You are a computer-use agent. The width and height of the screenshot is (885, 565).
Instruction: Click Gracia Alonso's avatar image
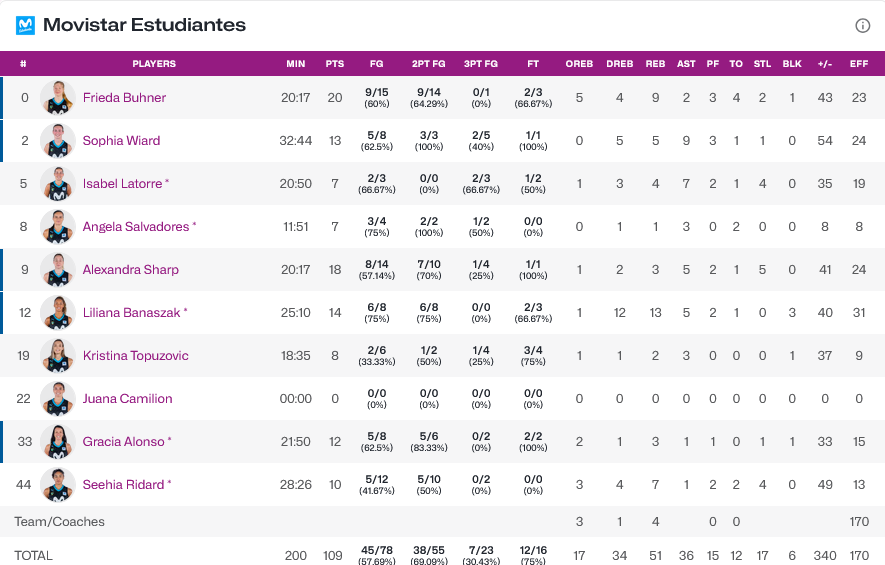pos(58,442)
